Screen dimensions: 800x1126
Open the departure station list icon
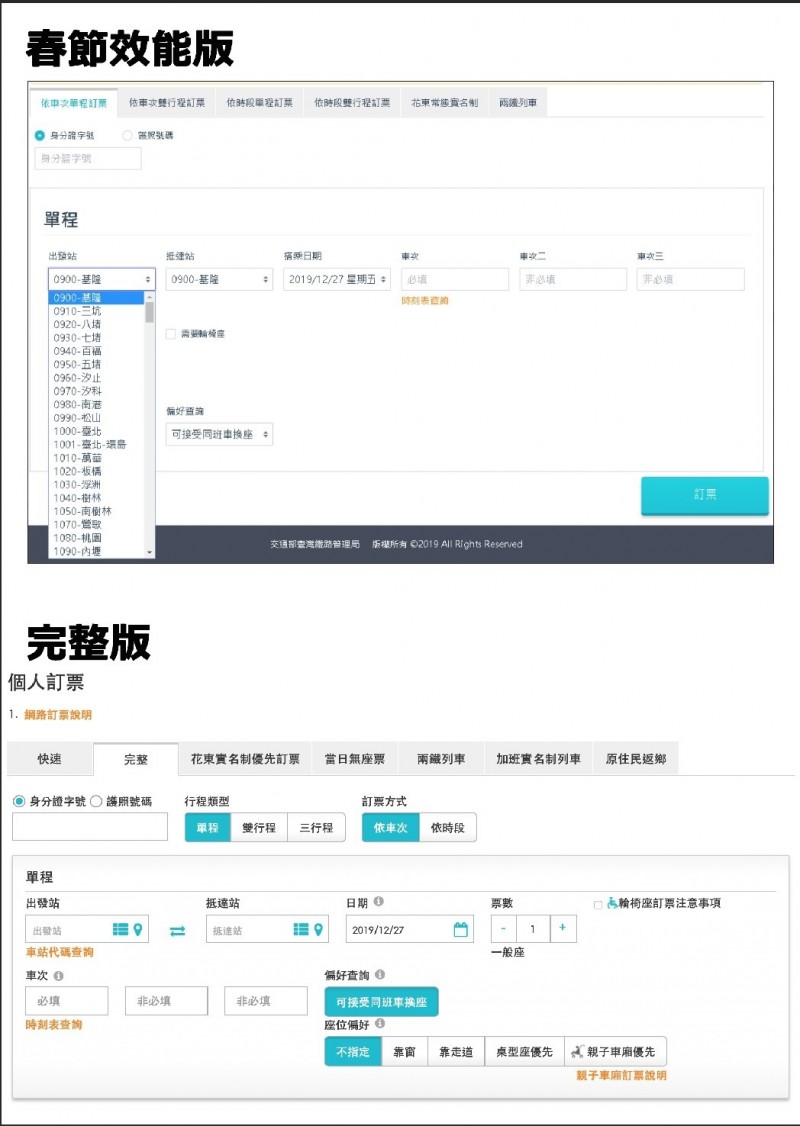118,928
